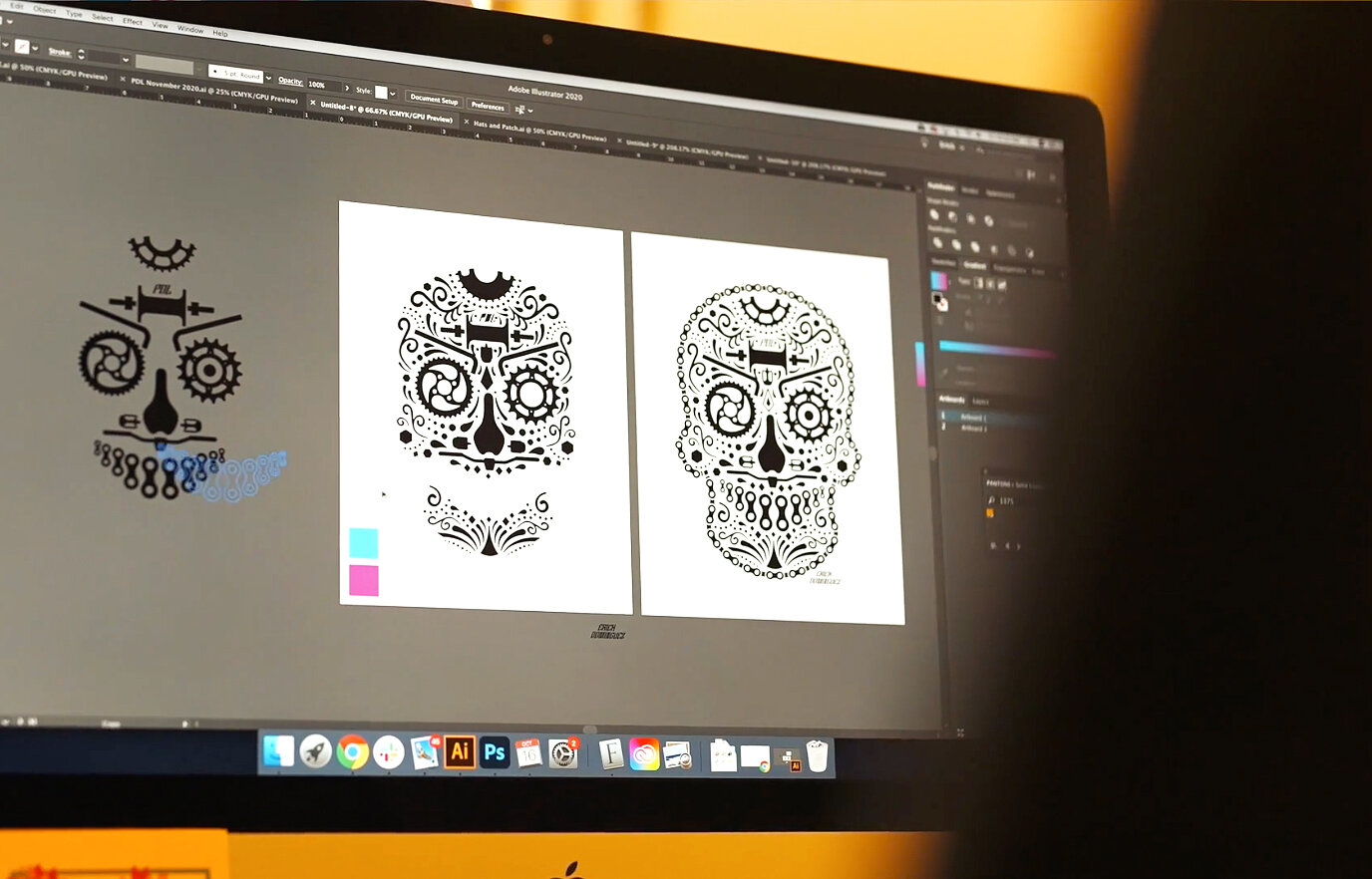
Task: Click the Preferences button
Action: coord(488,107)
